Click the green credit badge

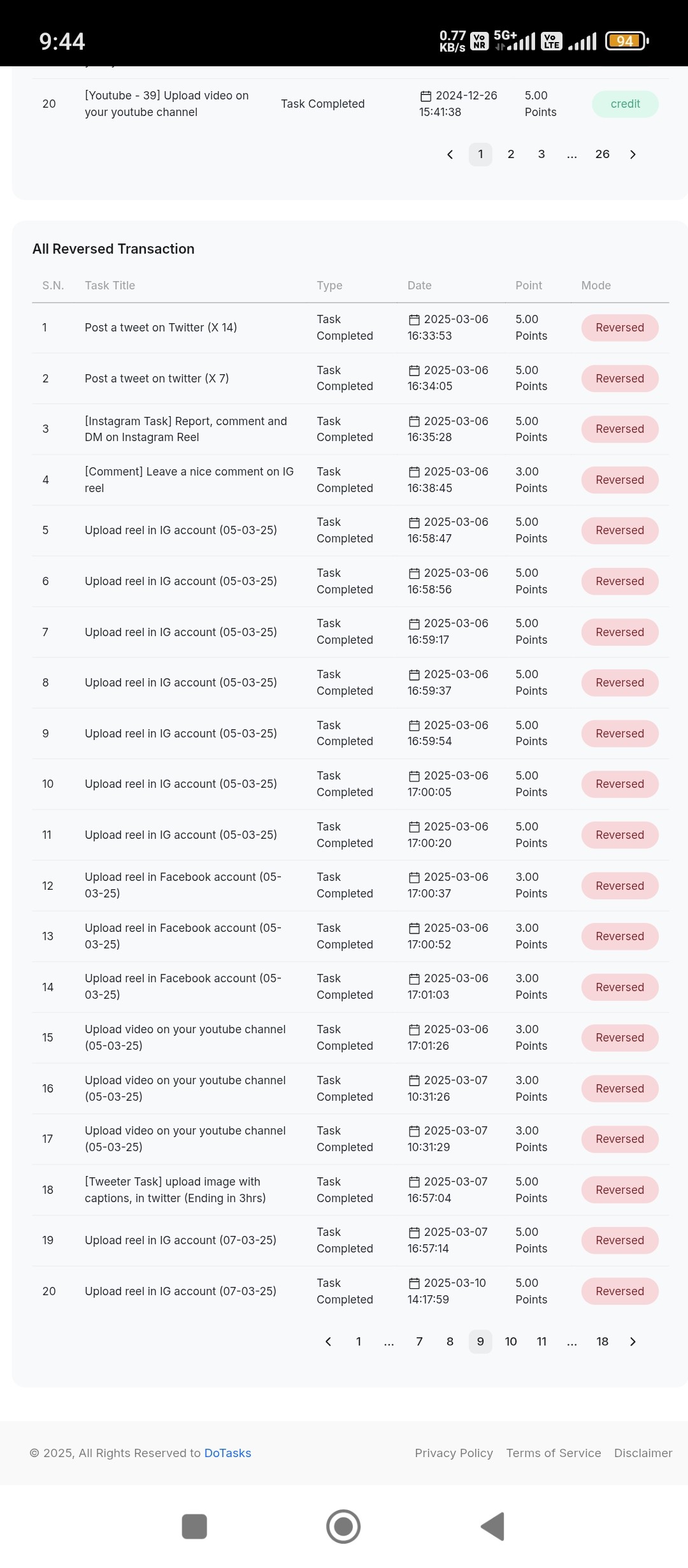point(625,104)
